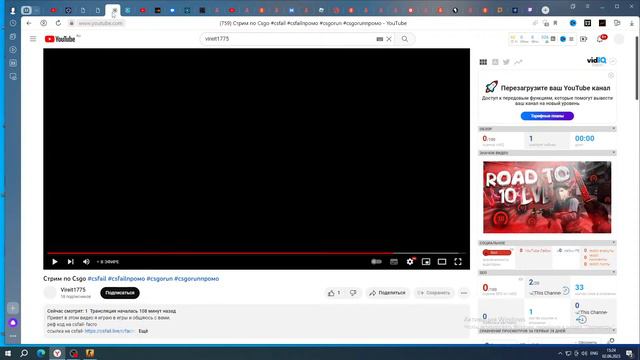Open YouTube notifications bell

click(600, 39)
